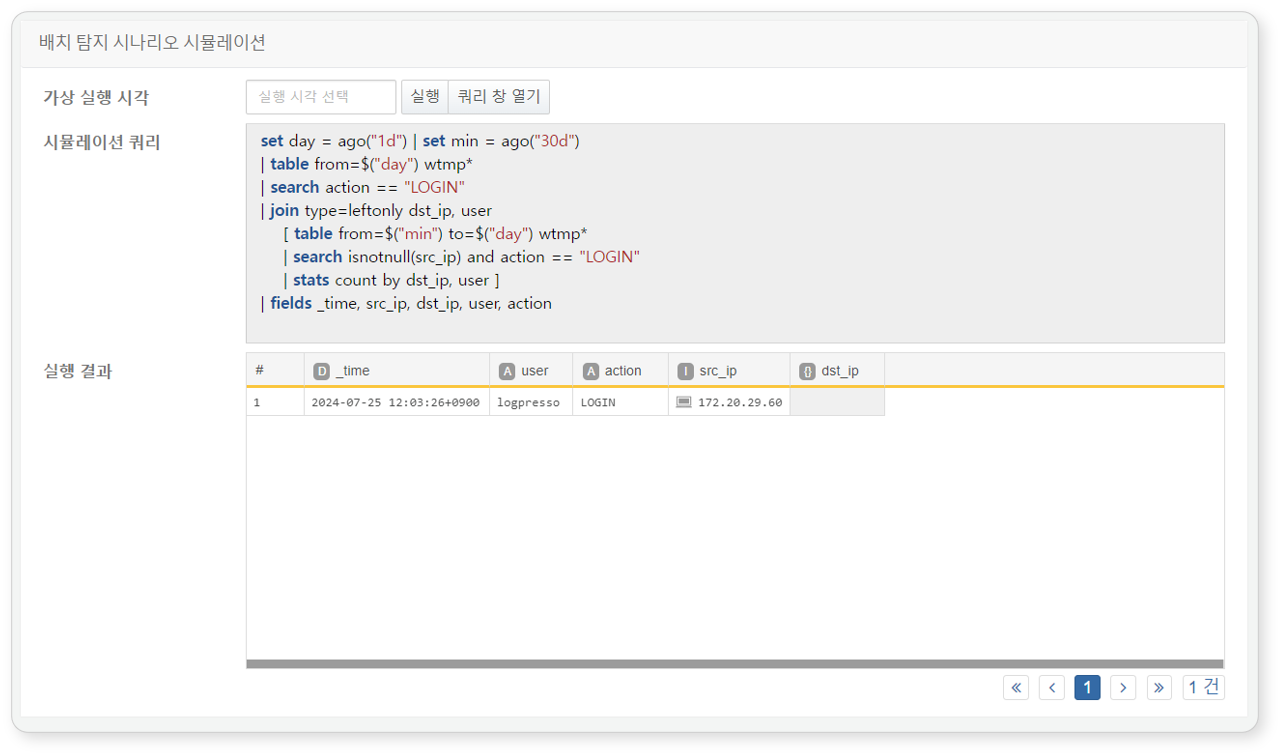The width and height of the screenshot is (1281, 755).
Task: Click the src_ip column header
Action: click(x=729, y=370)
